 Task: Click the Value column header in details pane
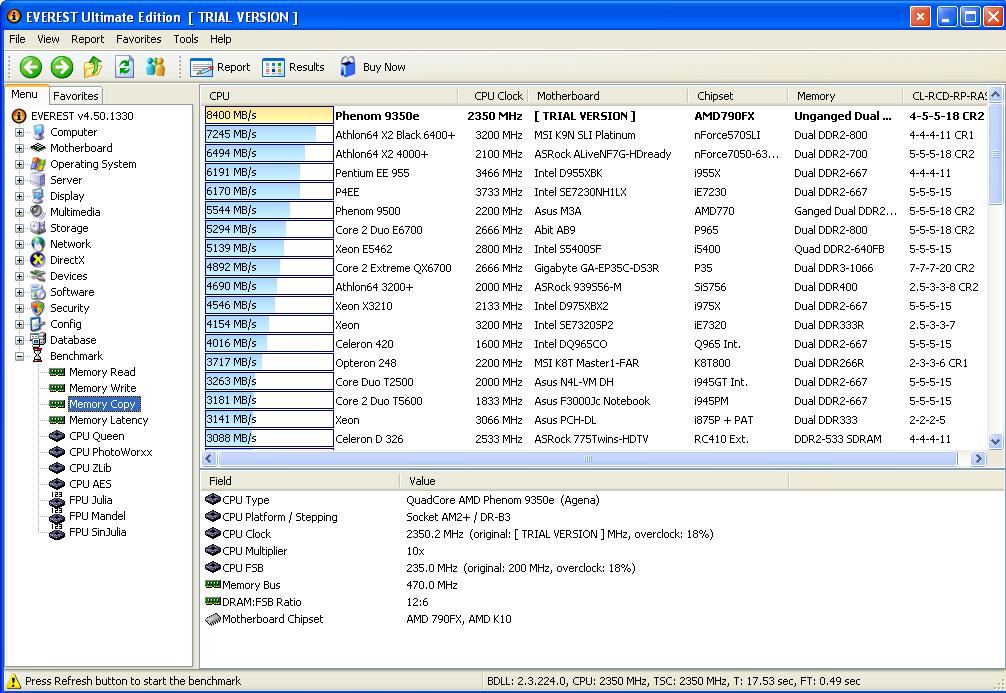(594, 481)
